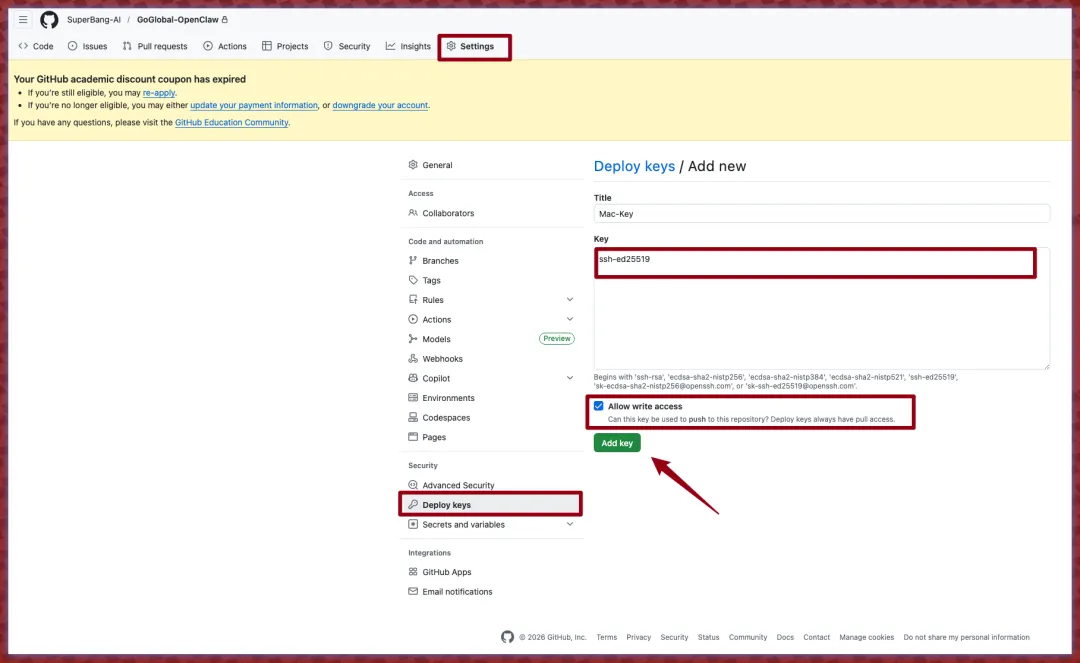1080x663 pixels.
Task: Click the Insights graph icon in tabs
Action: point(391,46)
